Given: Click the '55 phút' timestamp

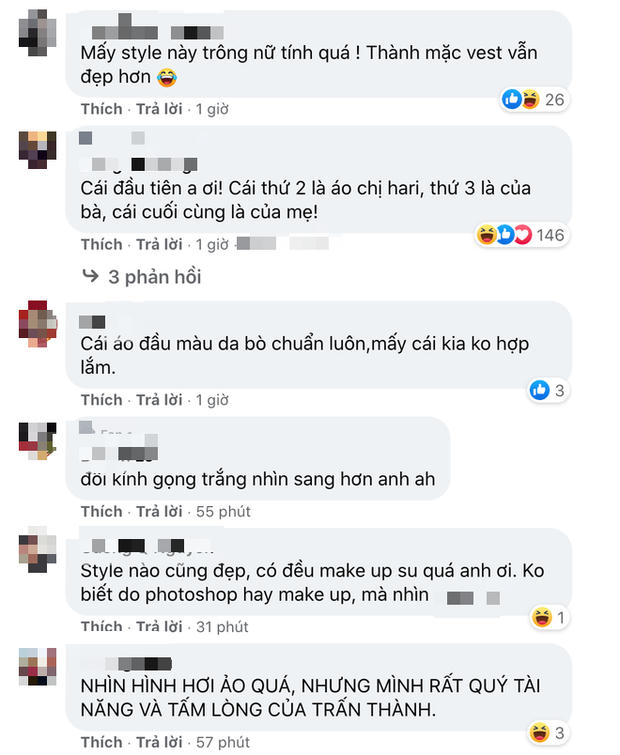Looking at the screenshot, I should point(223,511).
